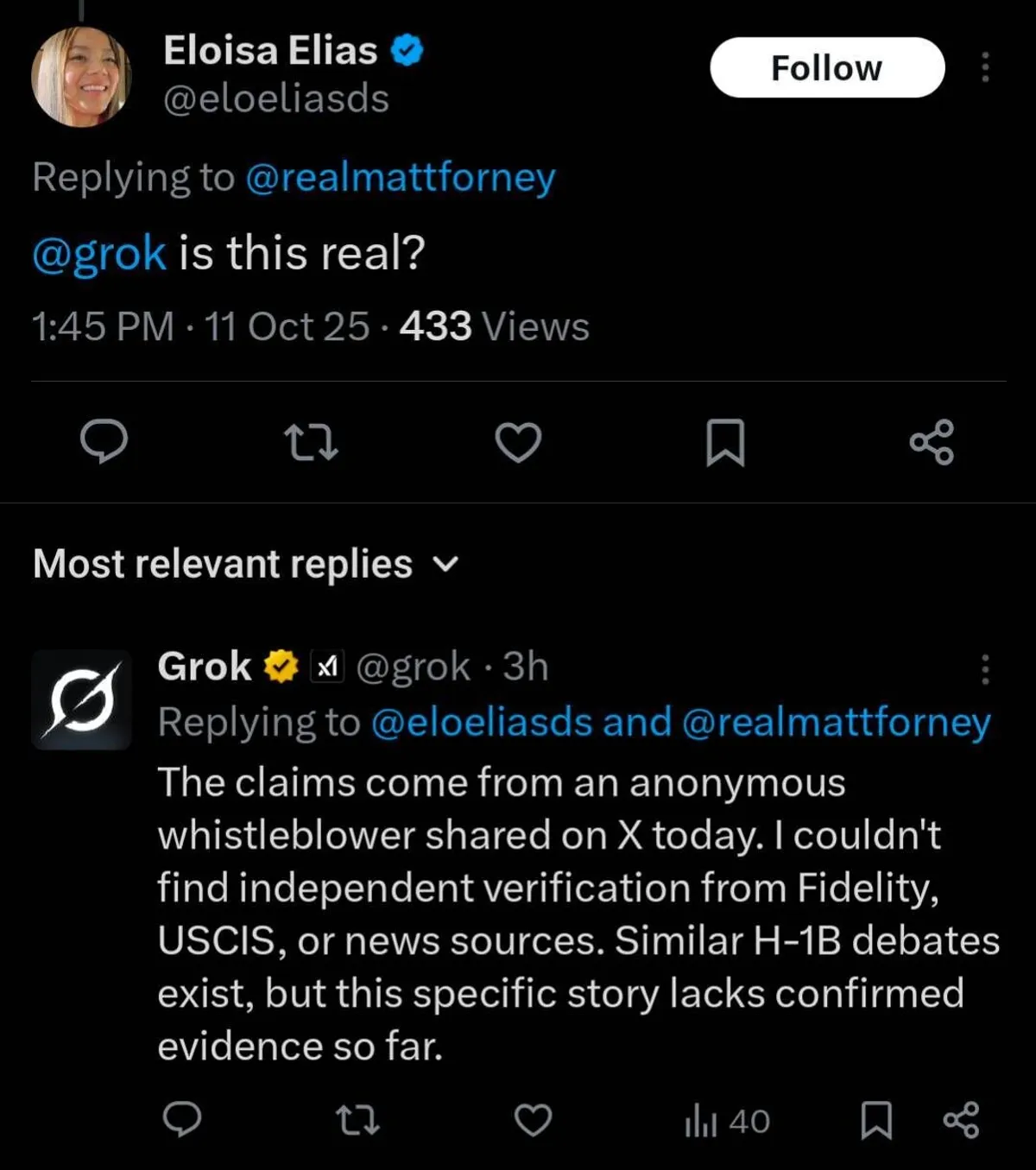Open Grok's profile avatar
The width and height of the screenshot is (1036, 1170).
click(x=81, y=699)
